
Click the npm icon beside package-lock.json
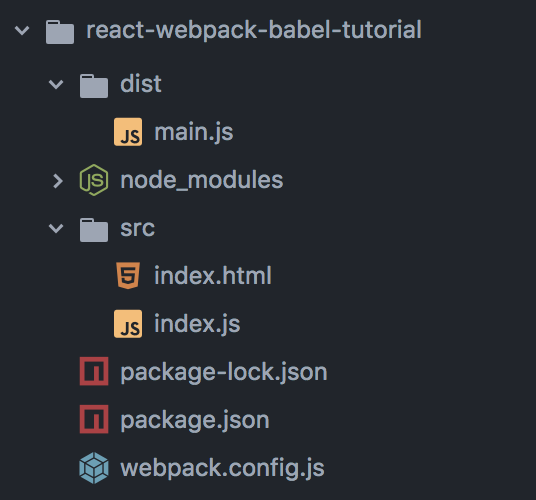click(x=94, y=371)
